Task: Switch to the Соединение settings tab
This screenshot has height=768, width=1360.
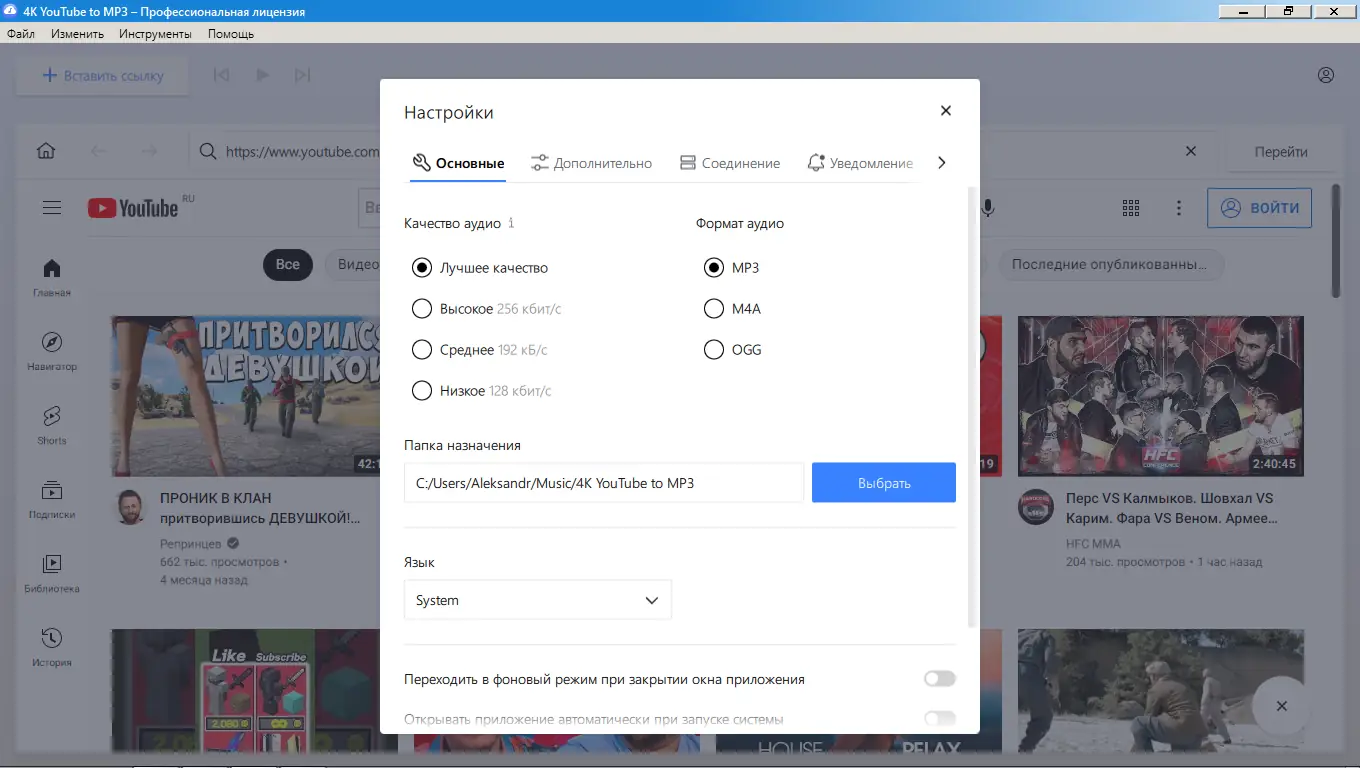Action: pos(730,162)
